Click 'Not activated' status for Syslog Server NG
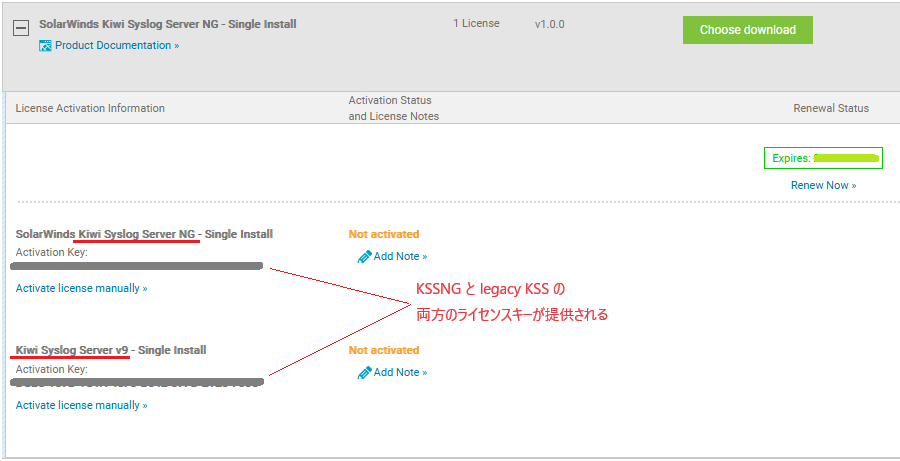Screen dimensions: 900x461 coord(384,234)
